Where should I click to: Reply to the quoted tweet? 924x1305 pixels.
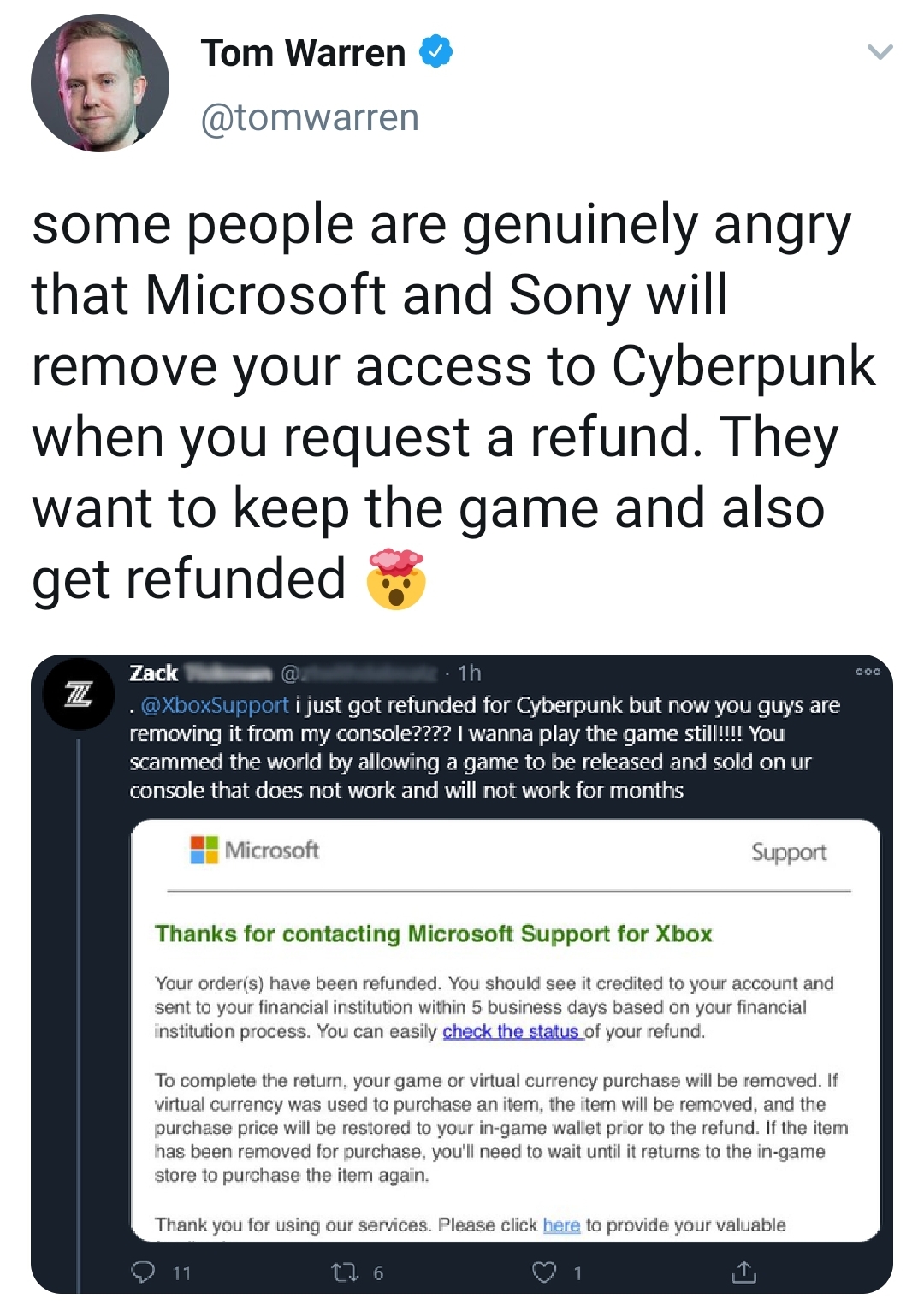click(144, 1272)
